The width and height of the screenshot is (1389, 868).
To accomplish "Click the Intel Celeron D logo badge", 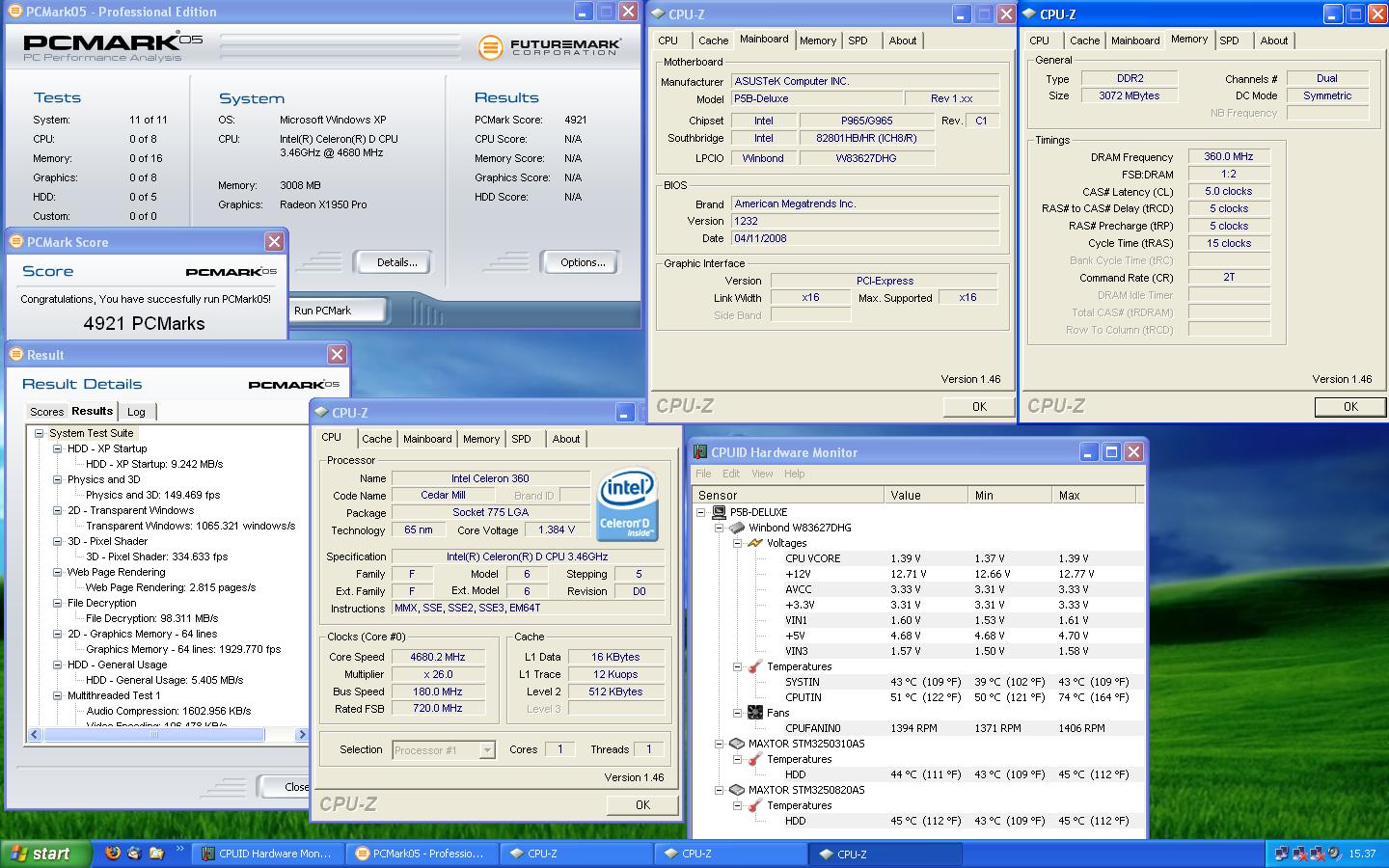I will (626, 505).
